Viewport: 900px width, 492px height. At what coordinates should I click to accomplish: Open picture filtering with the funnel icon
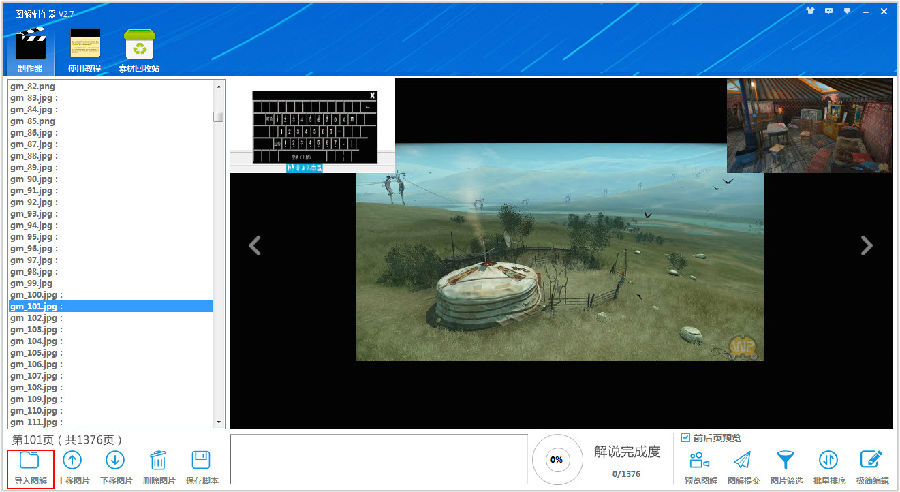(x=785, y=460)
